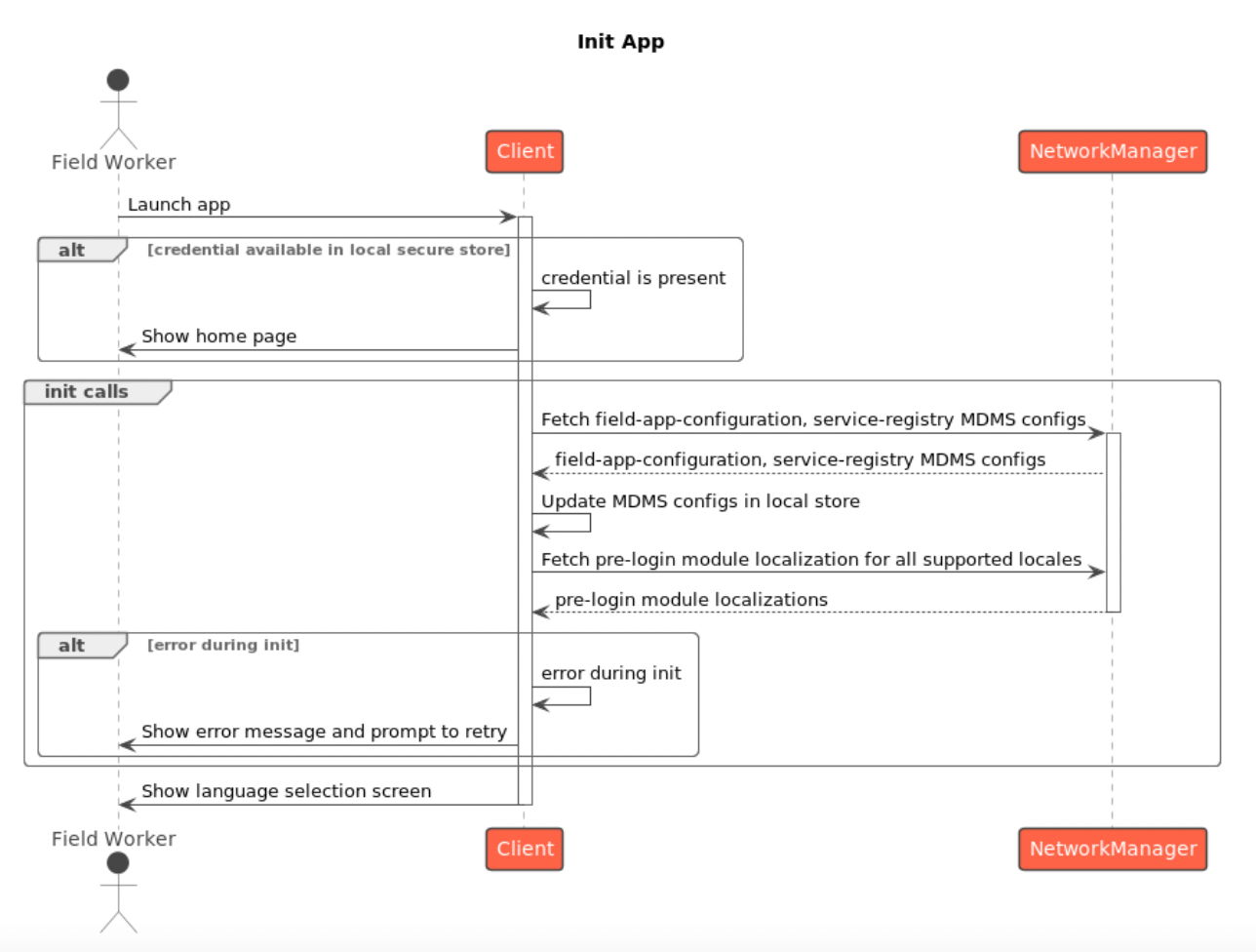
Task: Click the "Init App" diagram title
Action: coord(620,42)
